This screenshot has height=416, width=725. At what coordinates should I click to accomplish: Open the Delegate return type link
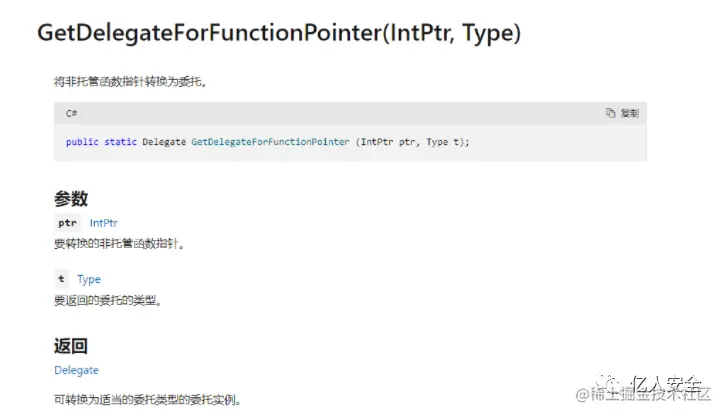(x=76, y=370)
